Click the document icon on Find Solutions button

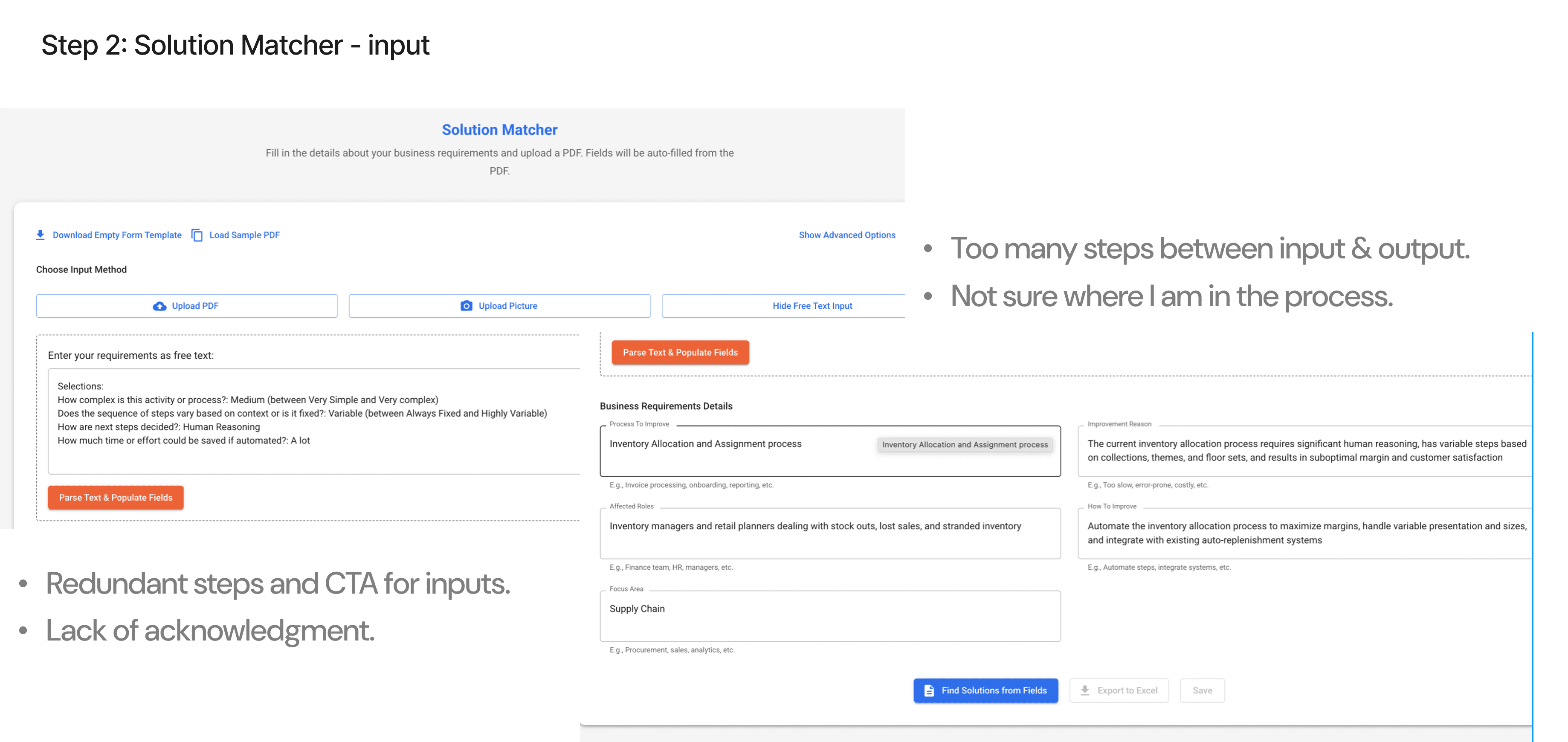929,690
